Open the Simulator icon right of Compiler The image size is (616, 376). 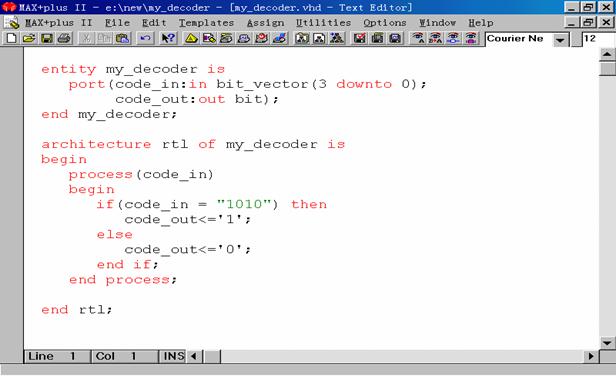coord(244,38)
